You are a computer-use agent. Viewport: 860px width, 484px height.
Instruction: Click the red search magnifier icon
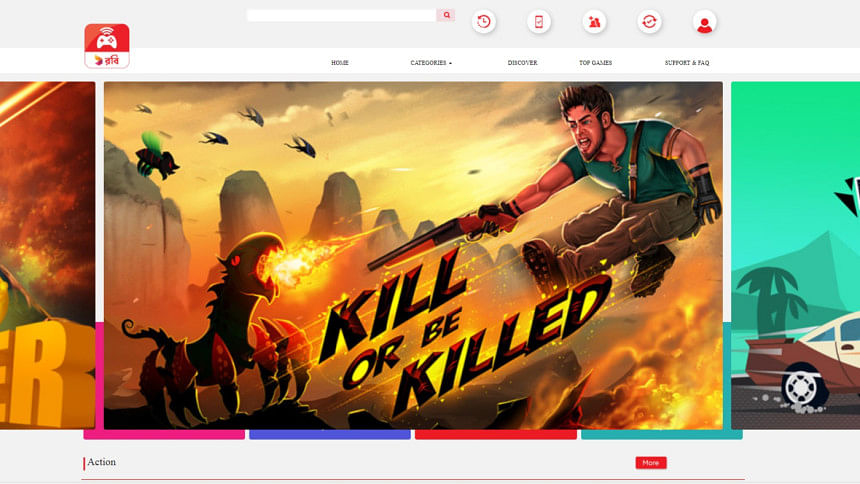pyautogui.click(x=446, y=15)
